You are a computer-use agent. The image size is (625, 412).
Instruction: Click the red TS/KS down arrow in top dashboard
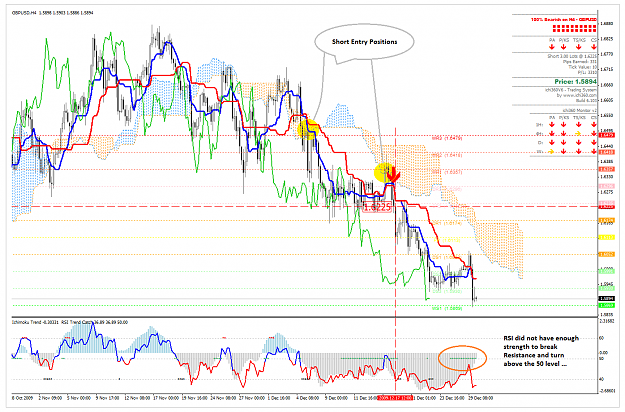pyautogui.click(x=578, y=47)
